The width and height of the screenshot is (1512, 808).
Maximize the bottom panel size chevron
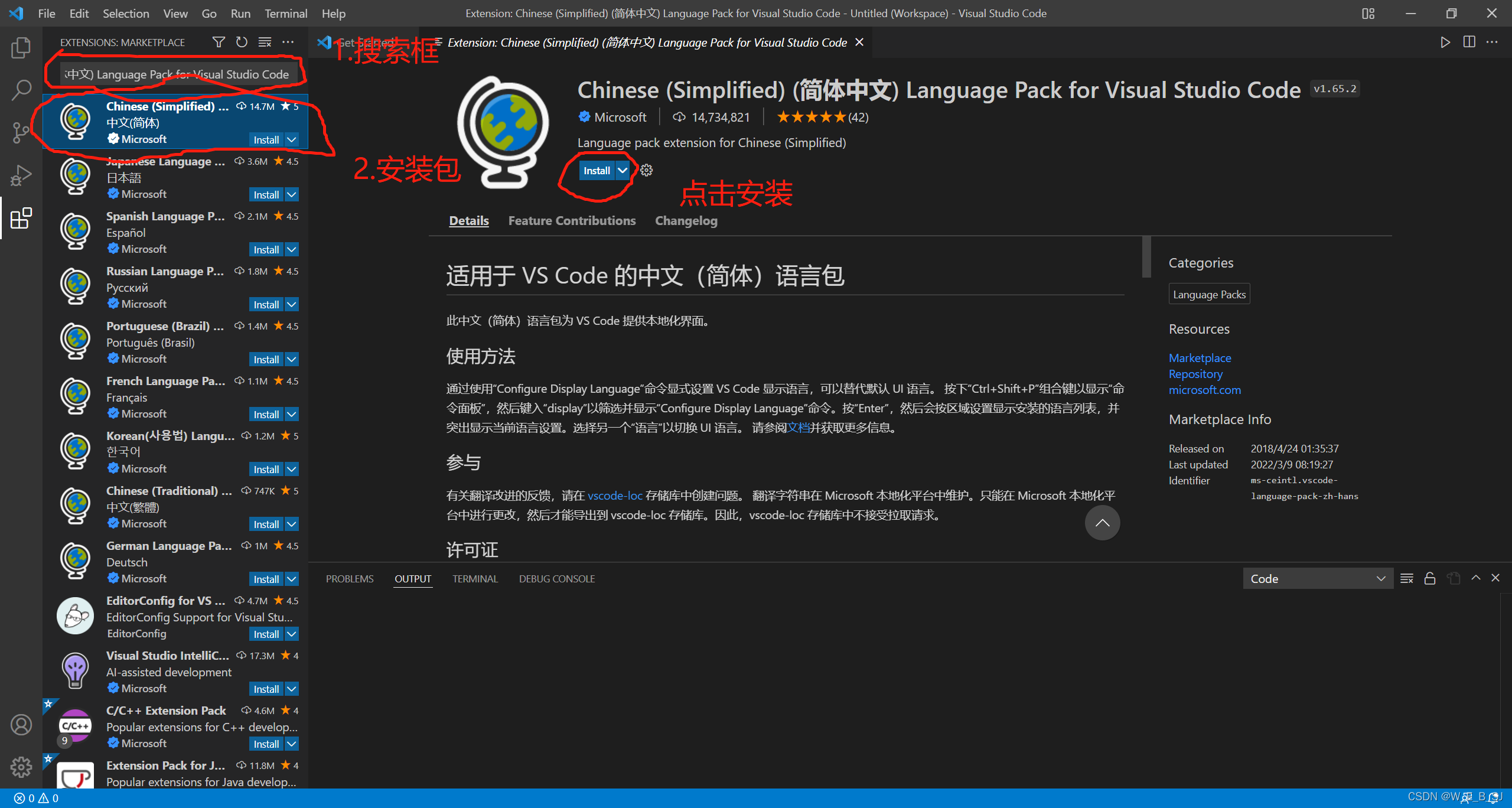1476,578
